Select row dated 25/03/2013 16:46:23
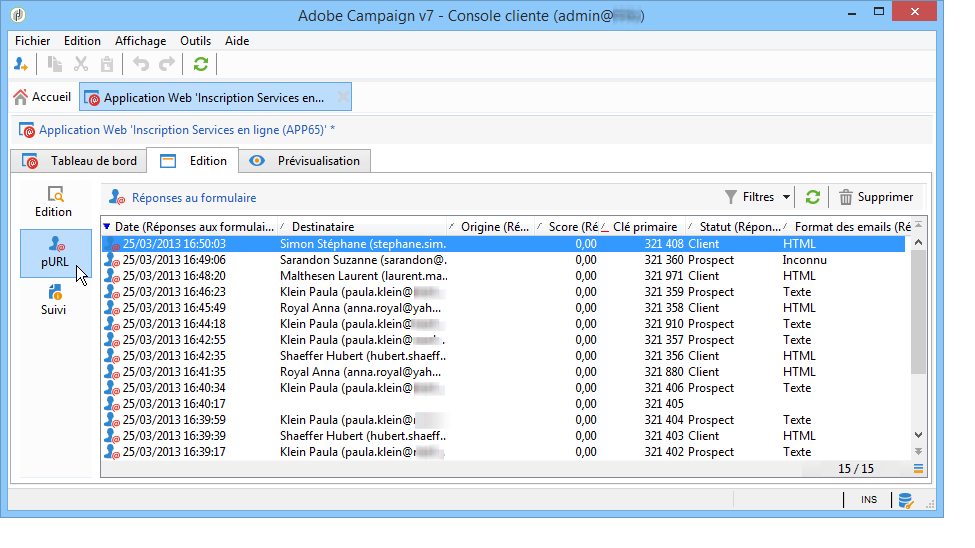975x548 pixels. click(x=504, y=292)
